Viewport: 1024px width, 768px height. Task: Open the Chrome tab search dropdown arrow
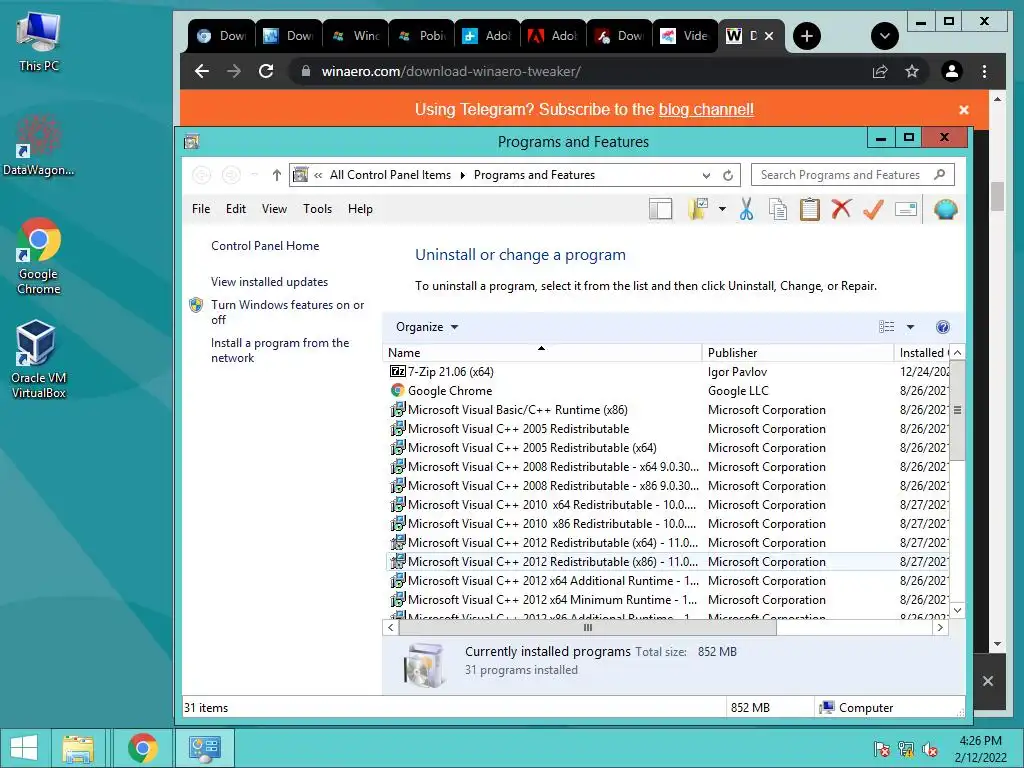(x=885, y=36)
